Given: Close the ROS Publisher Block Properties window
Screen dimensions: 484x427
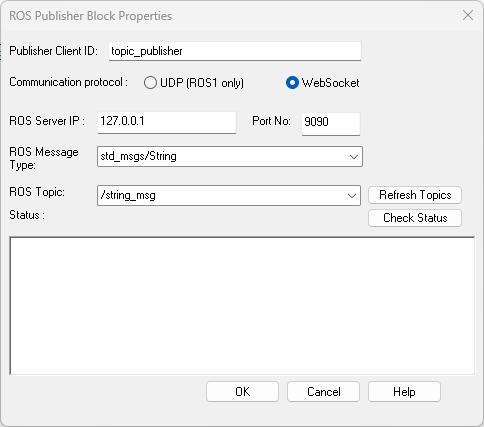Looking at the screenshot, I should click(468, 15).
